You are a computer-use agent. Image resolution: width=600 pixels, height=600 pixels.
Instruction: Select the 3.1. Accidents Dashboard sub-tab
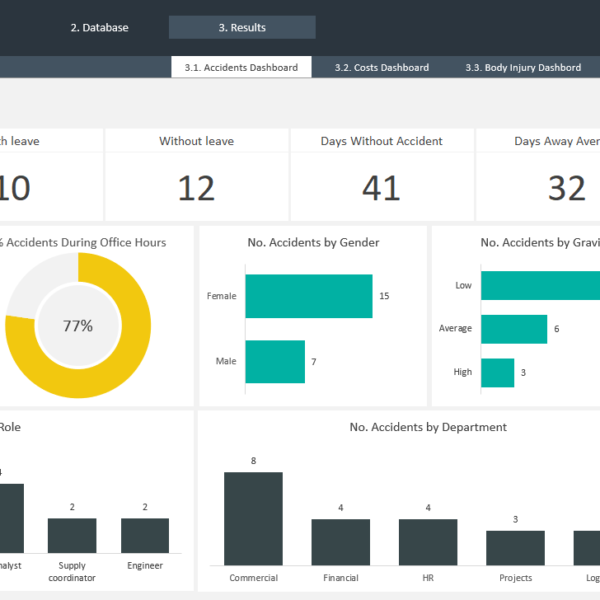coord(241,68)
